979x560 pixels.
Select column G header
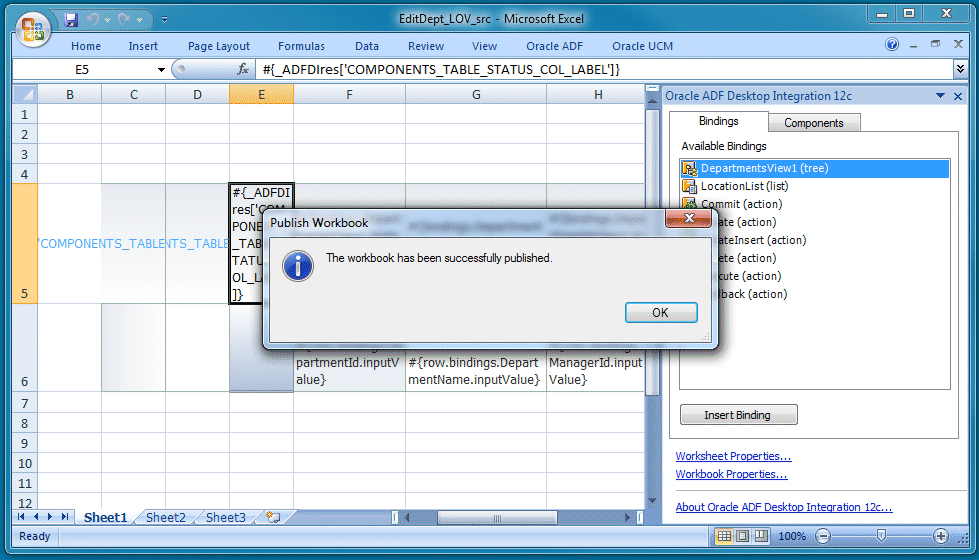click(476, 95)
